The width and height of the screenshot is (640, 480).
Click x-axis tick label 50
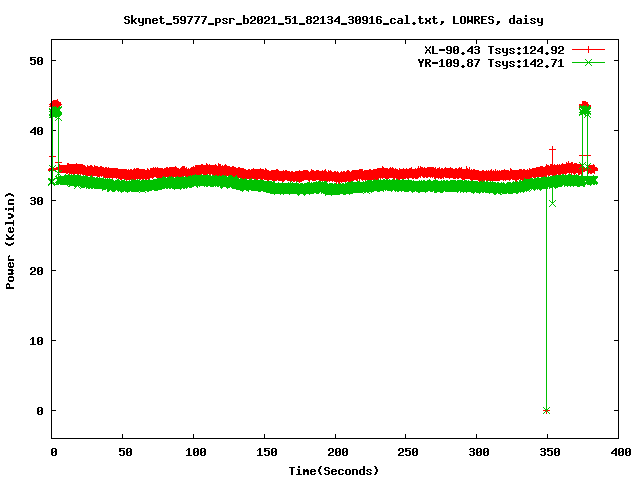(125, 452)
